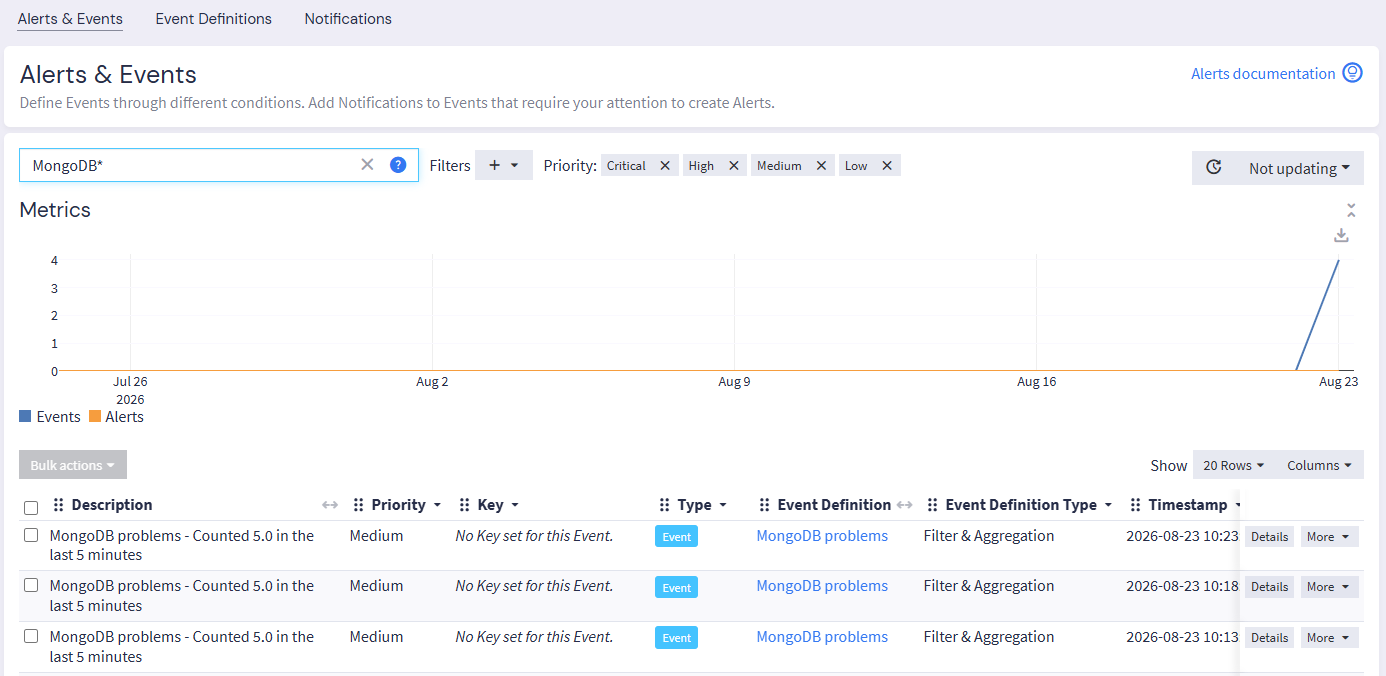The width and height of the screenshot is (1386, 676).
Task: Remove the Critical priority filter
Action: pyautogui.click(x=665, y=166)
